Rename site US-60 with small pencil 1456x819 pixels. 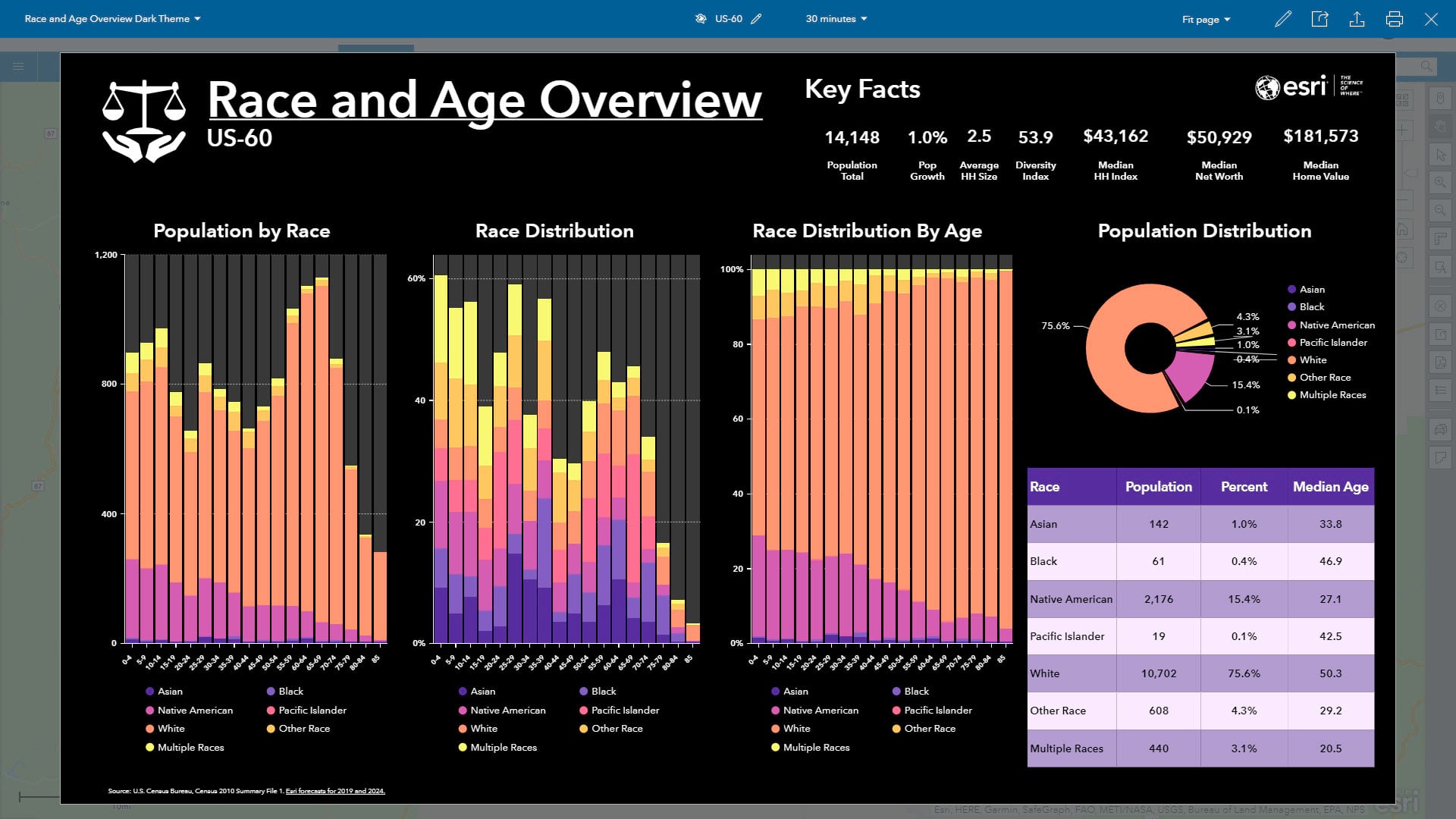[x=756, y=19]
